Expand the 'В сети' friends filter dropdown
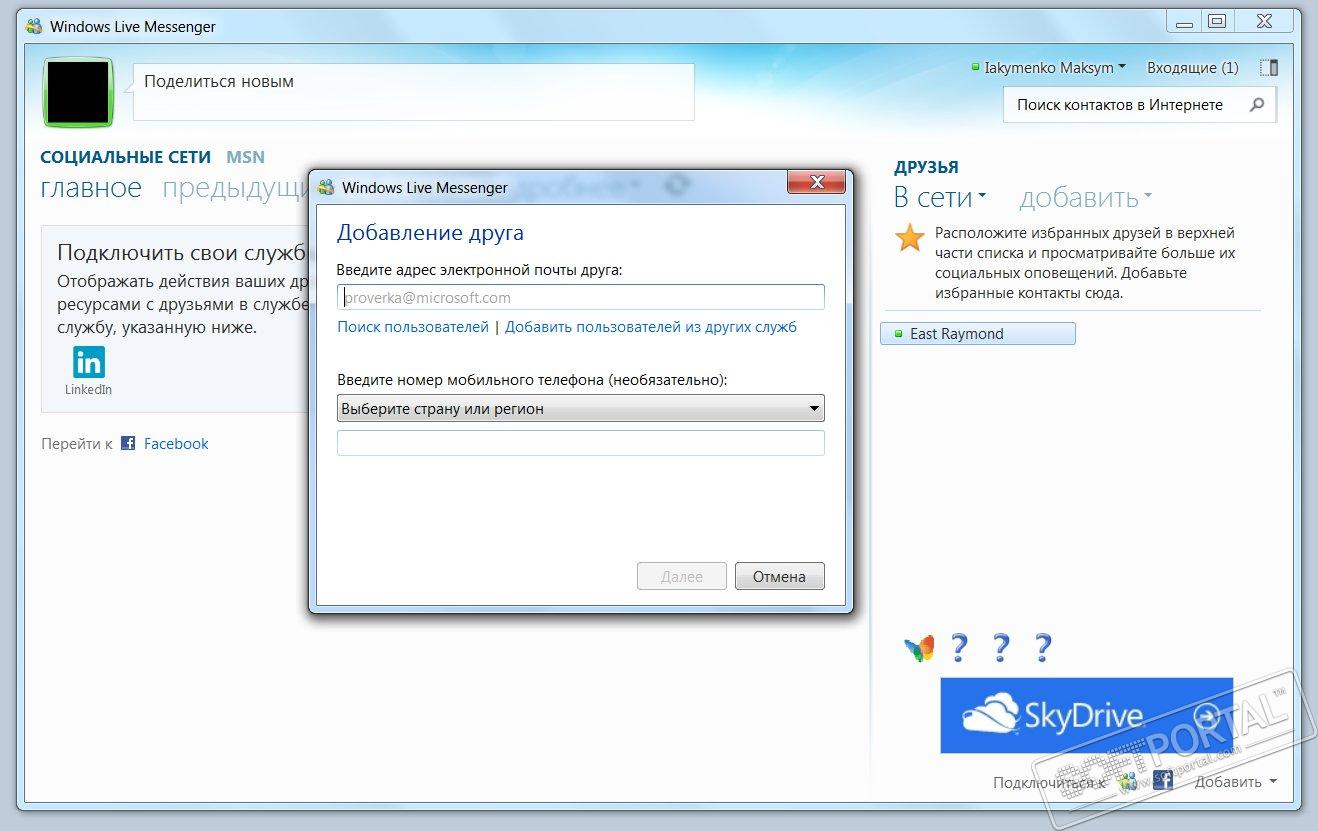 (939, 198)
